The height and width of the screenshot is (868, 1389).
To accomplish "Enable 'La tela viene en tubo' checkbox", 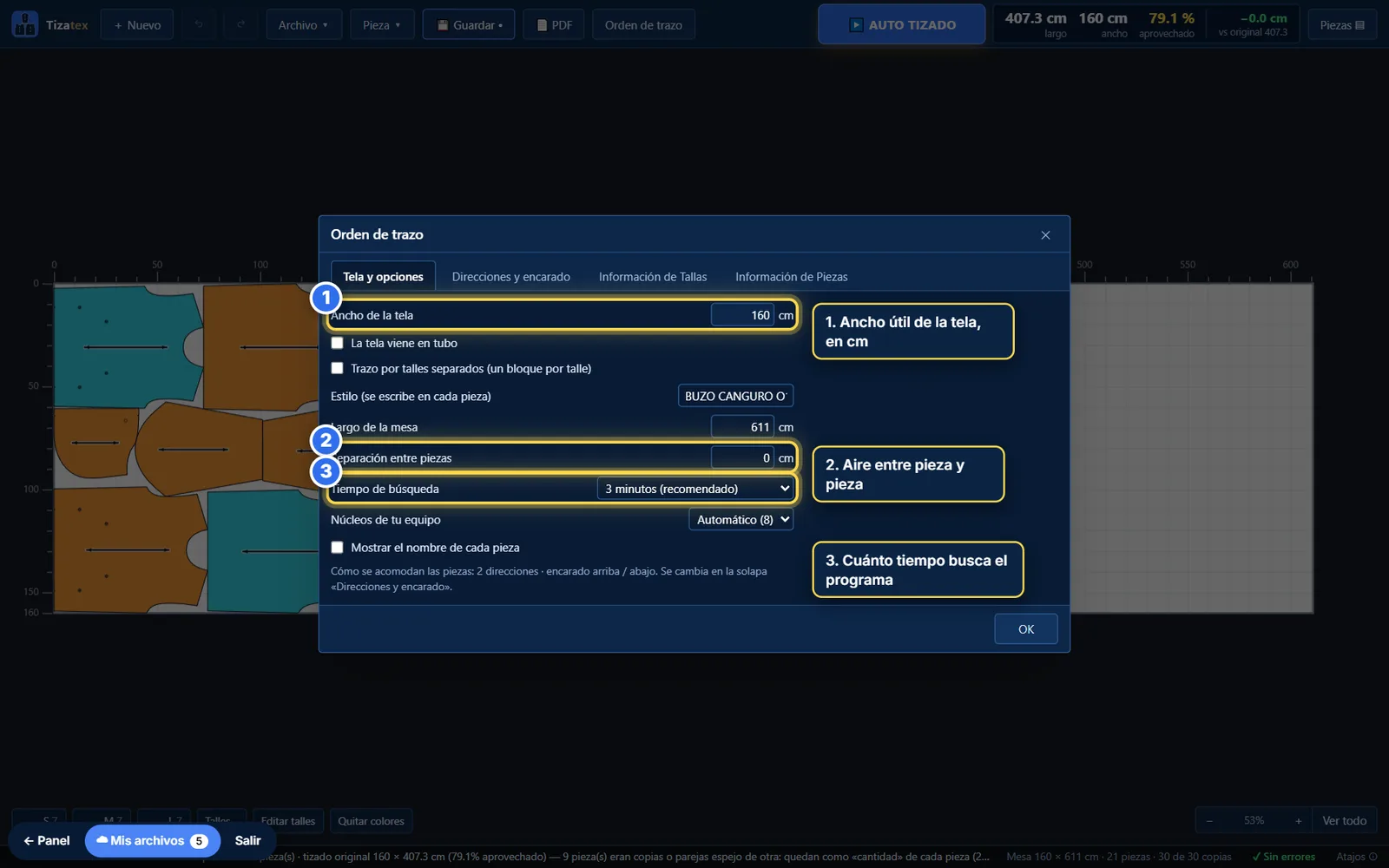I will click(x=337, y=343).
